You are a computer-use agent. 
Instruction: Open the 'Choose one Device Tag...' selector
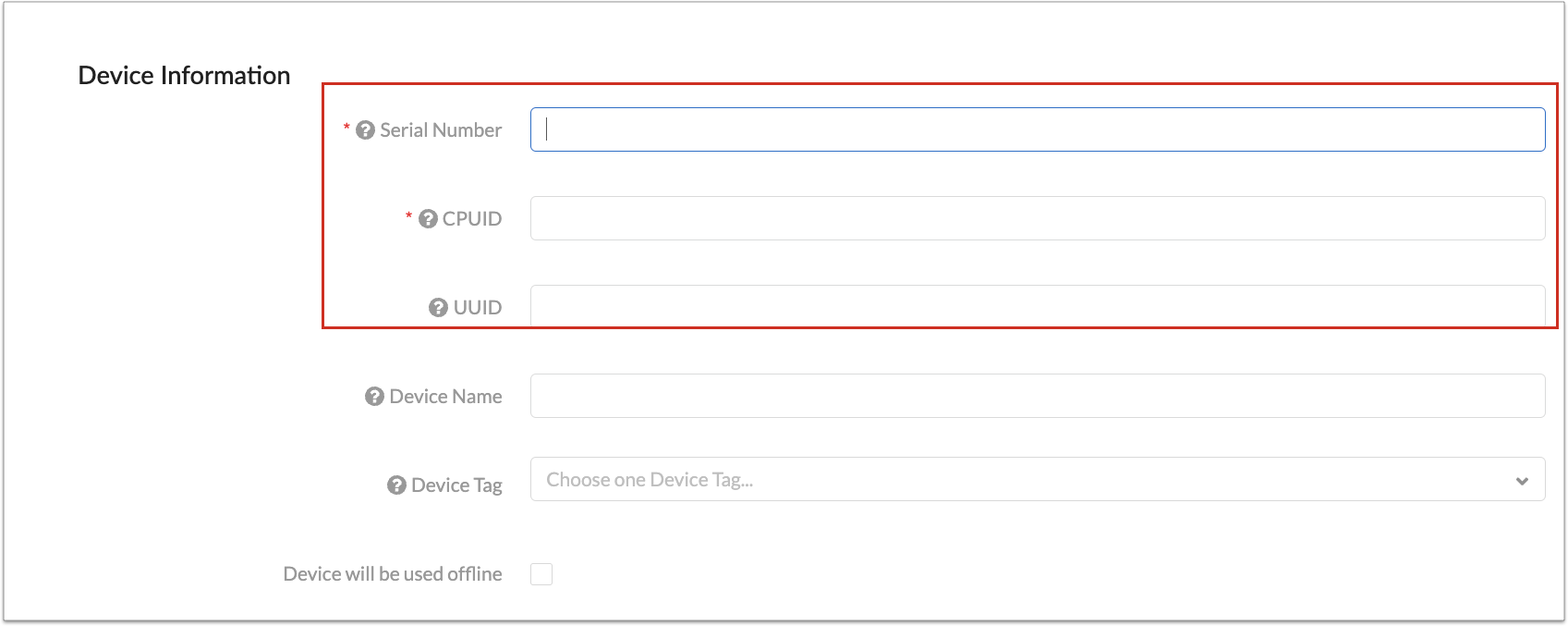click(1016, 480)
